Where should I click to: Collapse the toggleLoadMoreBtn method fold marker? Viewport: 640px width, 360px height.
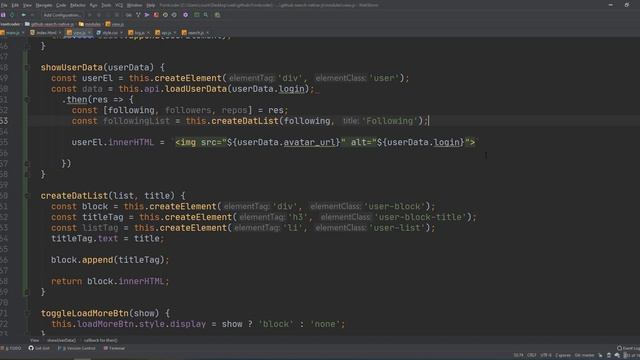(27, 313)
